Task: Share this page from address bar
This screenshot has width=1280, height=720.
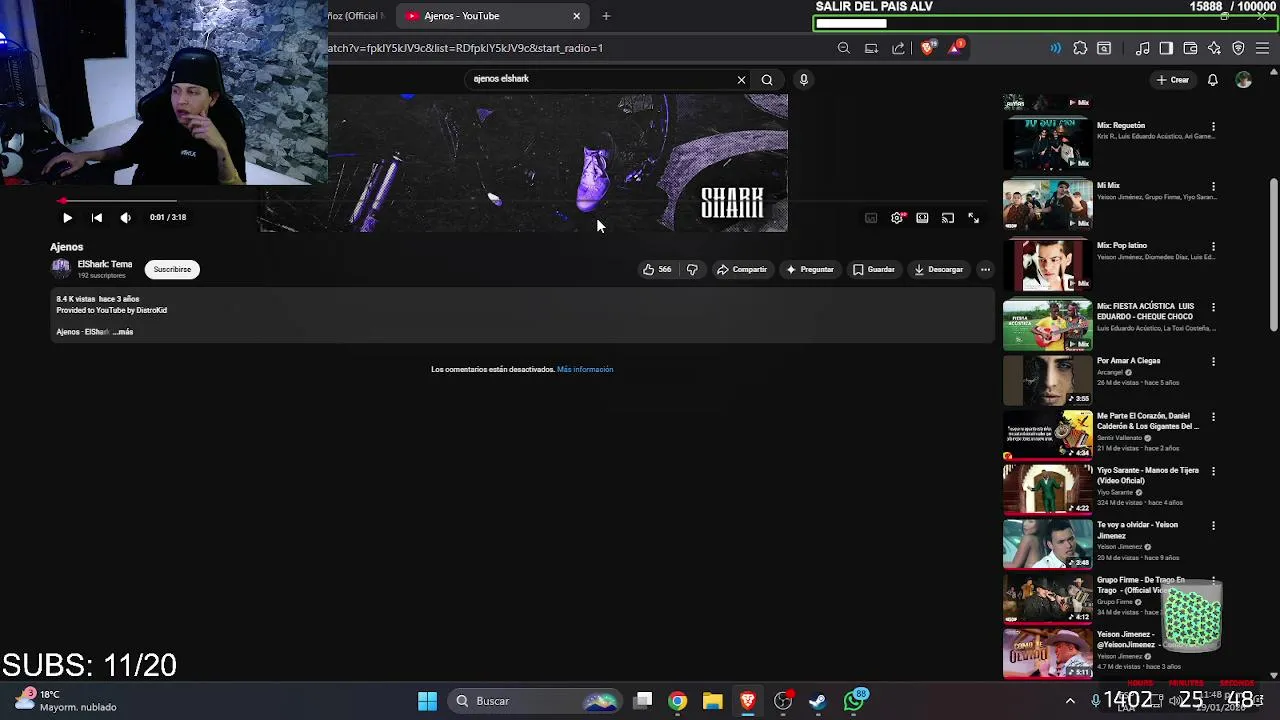Action: (898, 48)
